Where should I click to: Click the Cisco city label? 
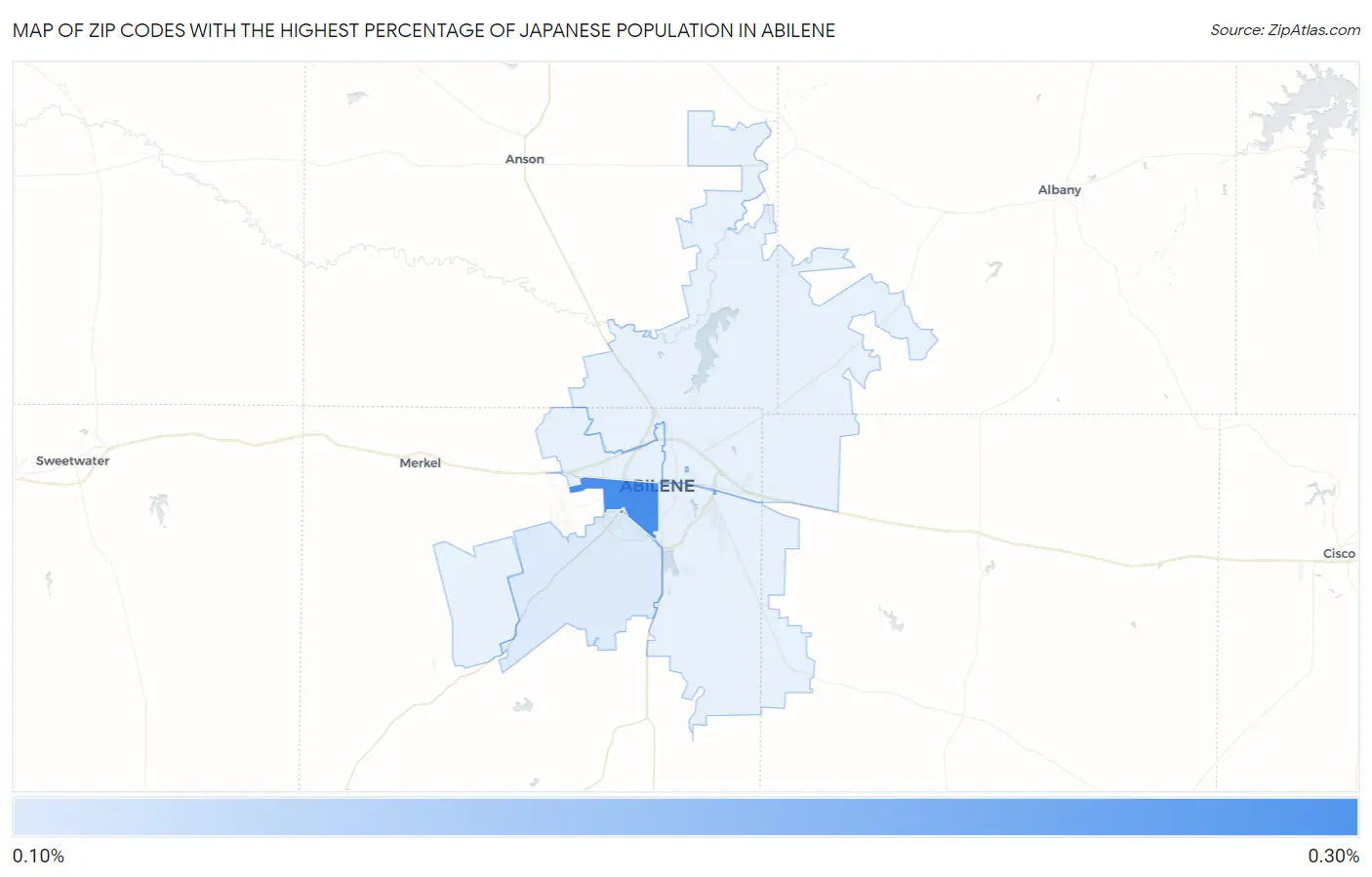[1339, 553]
